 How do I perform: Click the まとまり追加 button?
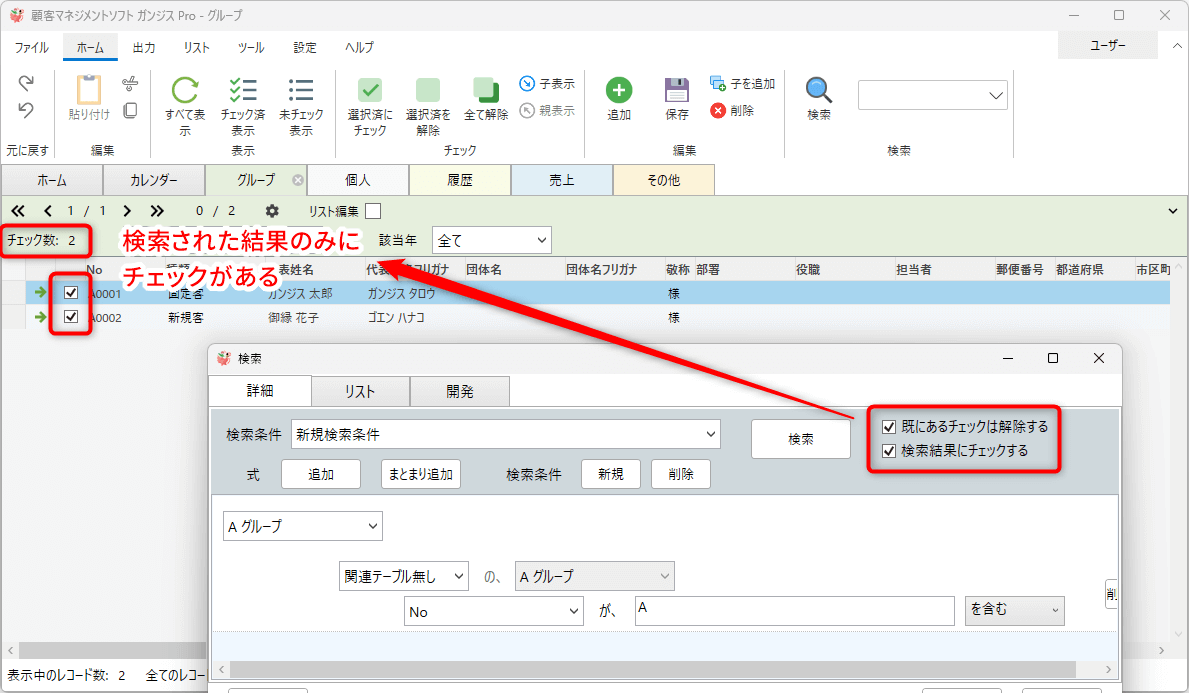tap(421, 474)
